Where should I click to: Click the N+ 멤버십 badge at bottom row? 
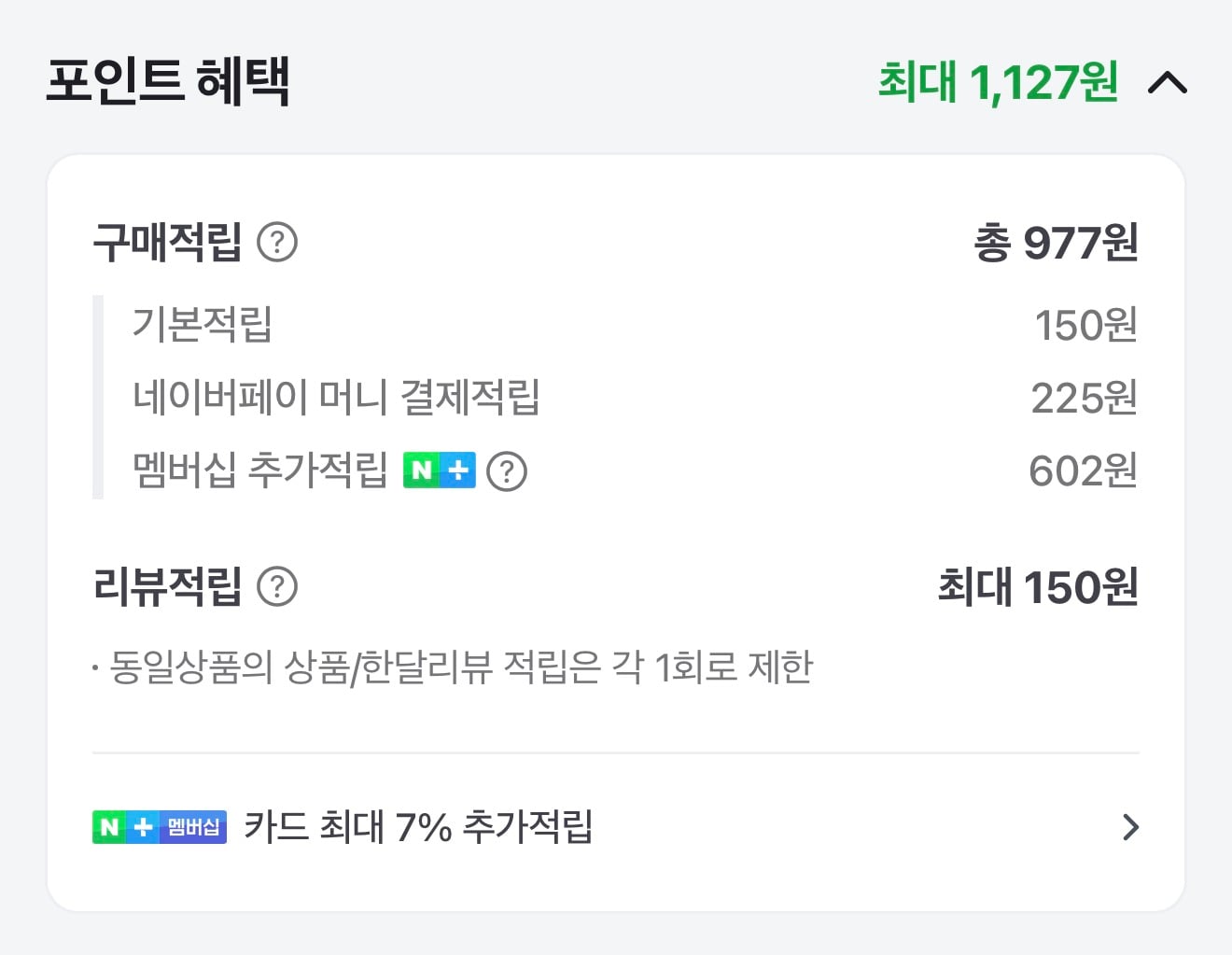(158, 826)
